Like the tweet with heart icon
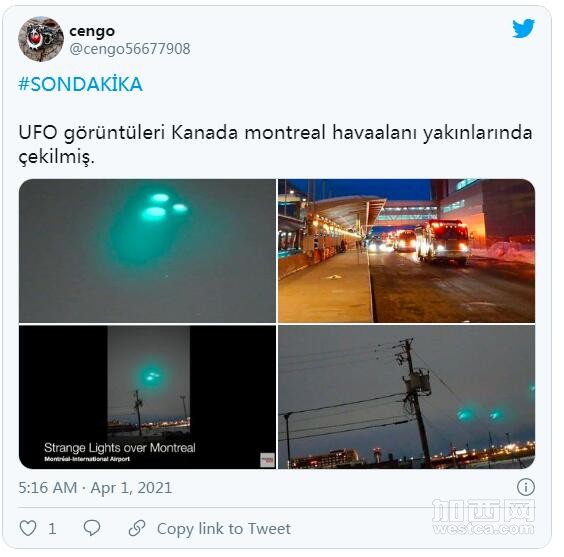 coord(28,528)
